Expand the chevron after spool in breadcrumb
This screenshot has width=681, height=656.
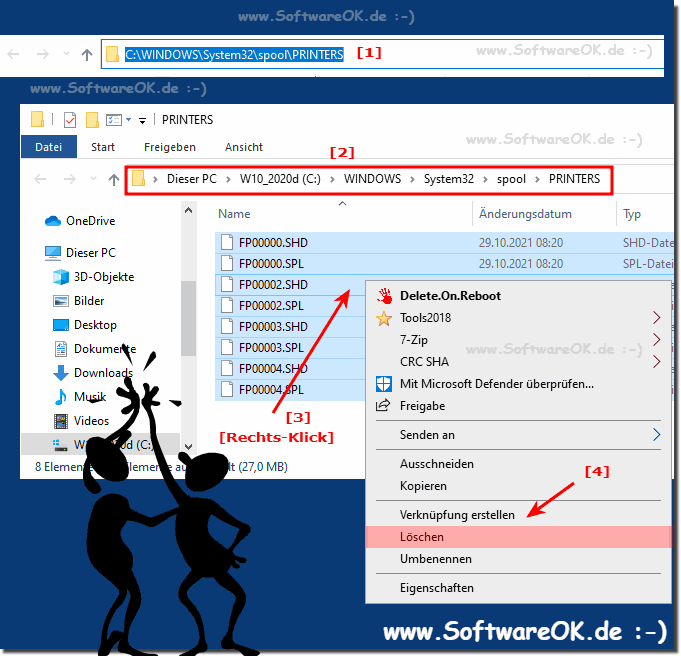[x=537, y=179]
